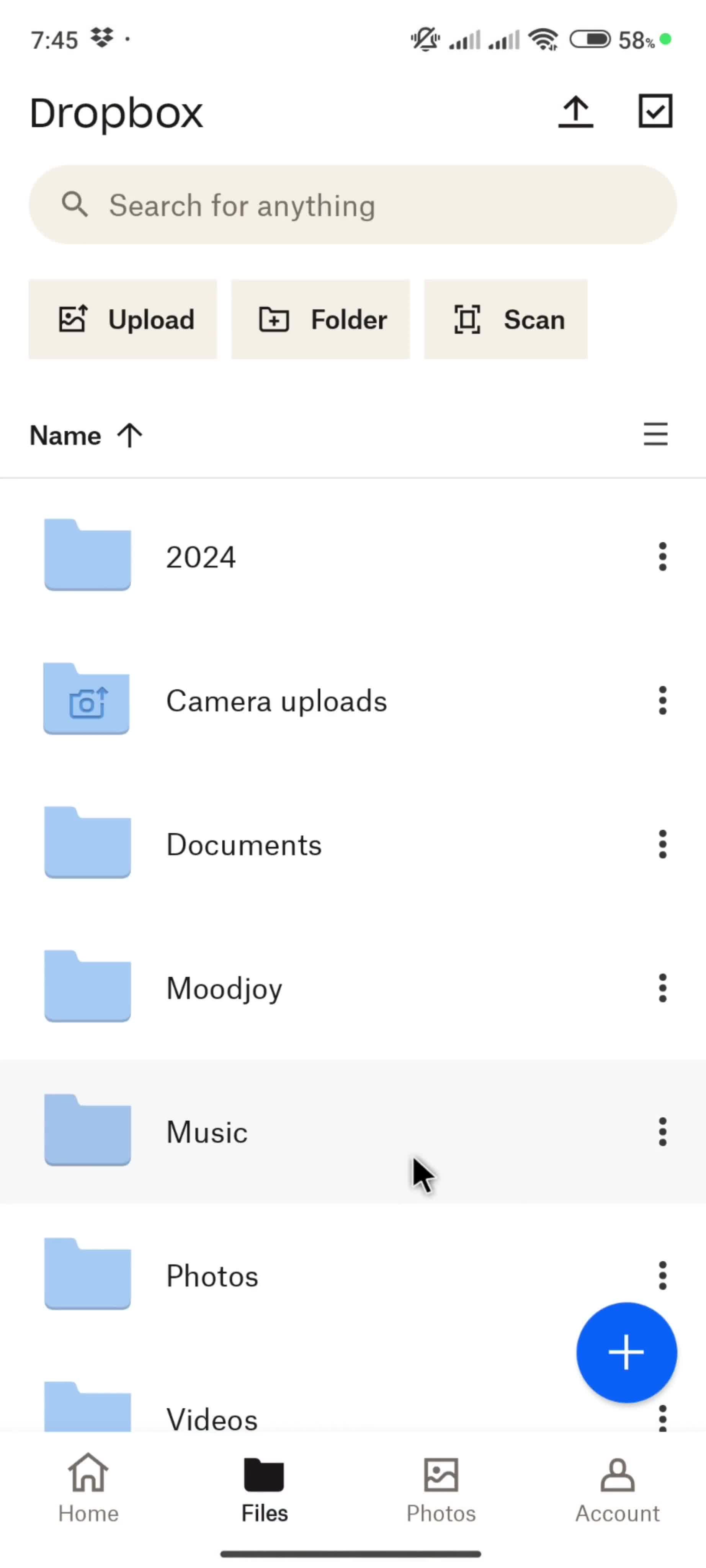
Task: Tap the Wi-Fi icon in status bar
Action: (x=544, y=39)
